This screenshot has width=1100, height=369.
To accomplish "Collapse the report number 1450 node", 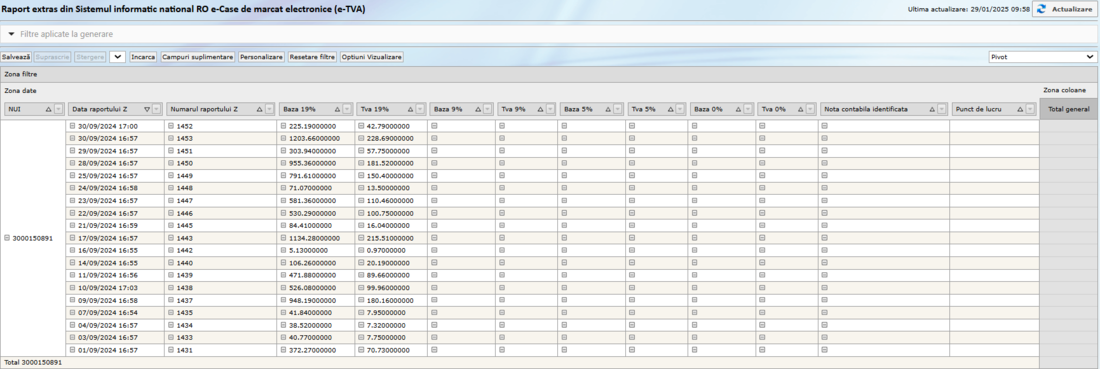I will (170, 163).
